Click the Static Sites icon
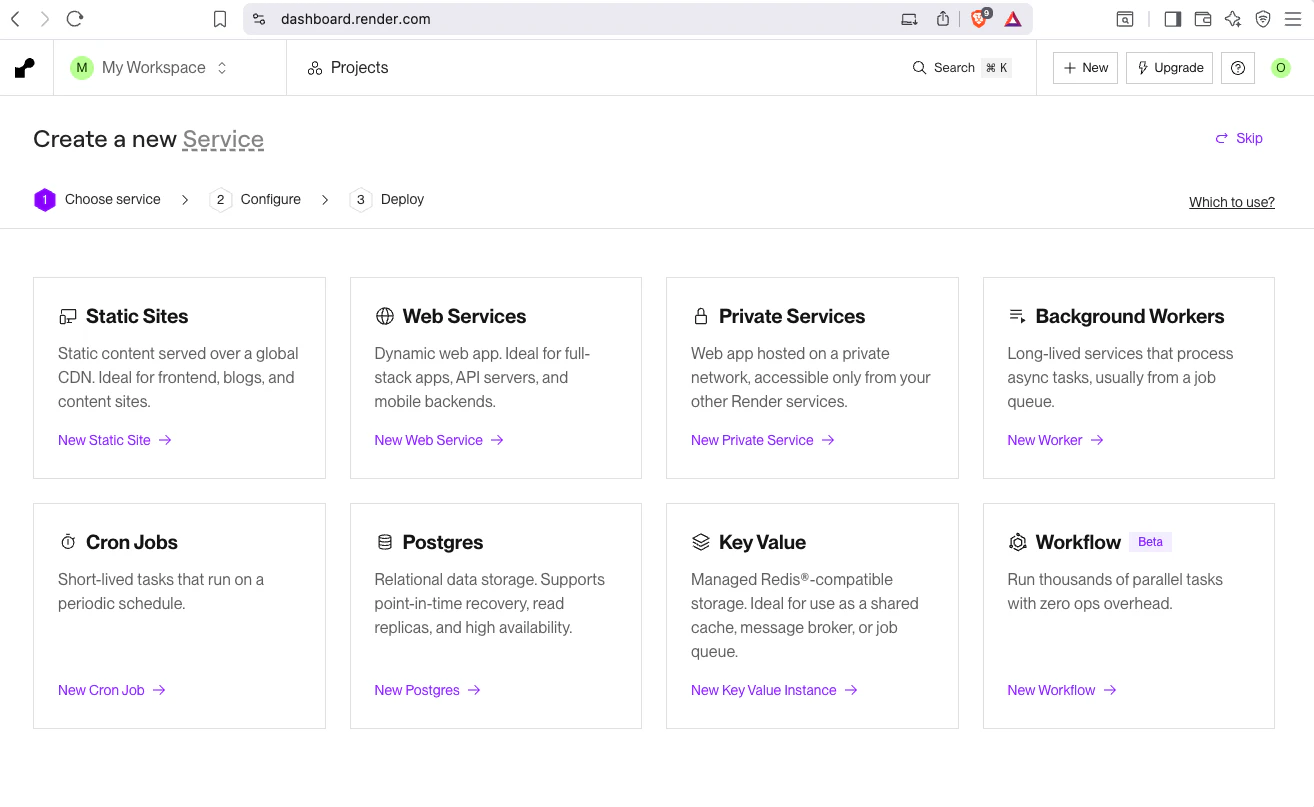Viewport: 1314px width, 807px height. [x=68, y=317]
